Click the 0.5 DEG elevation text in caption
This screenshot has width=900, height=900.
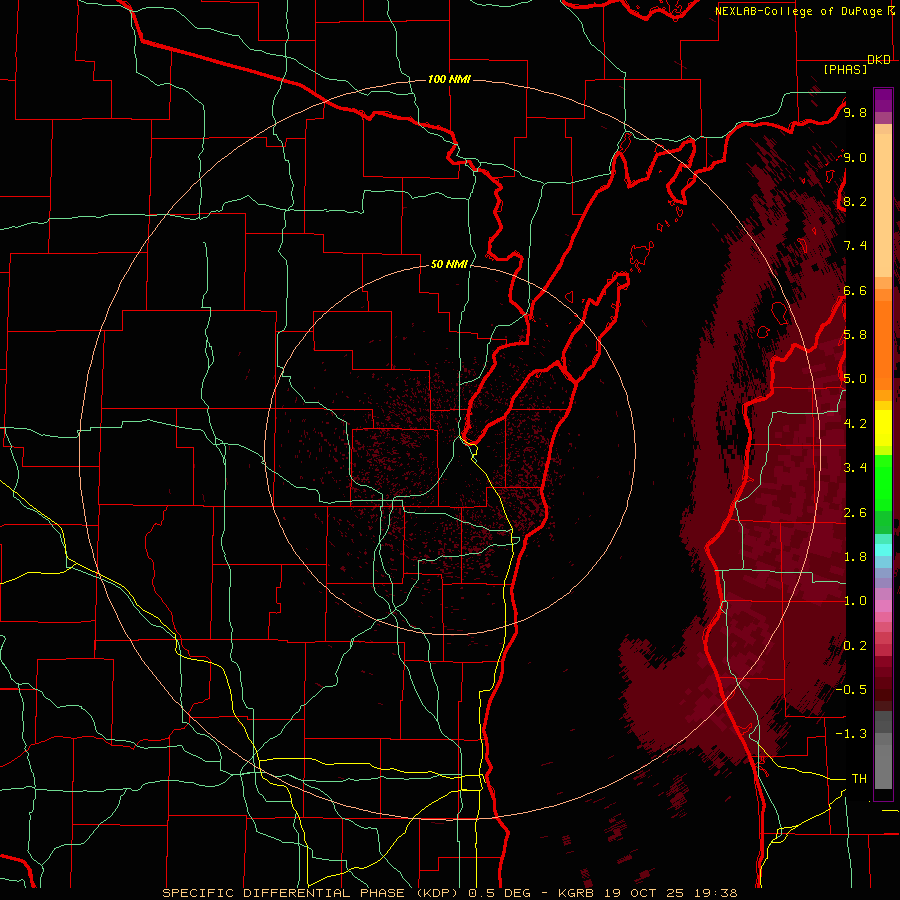(x=499, y=893)
